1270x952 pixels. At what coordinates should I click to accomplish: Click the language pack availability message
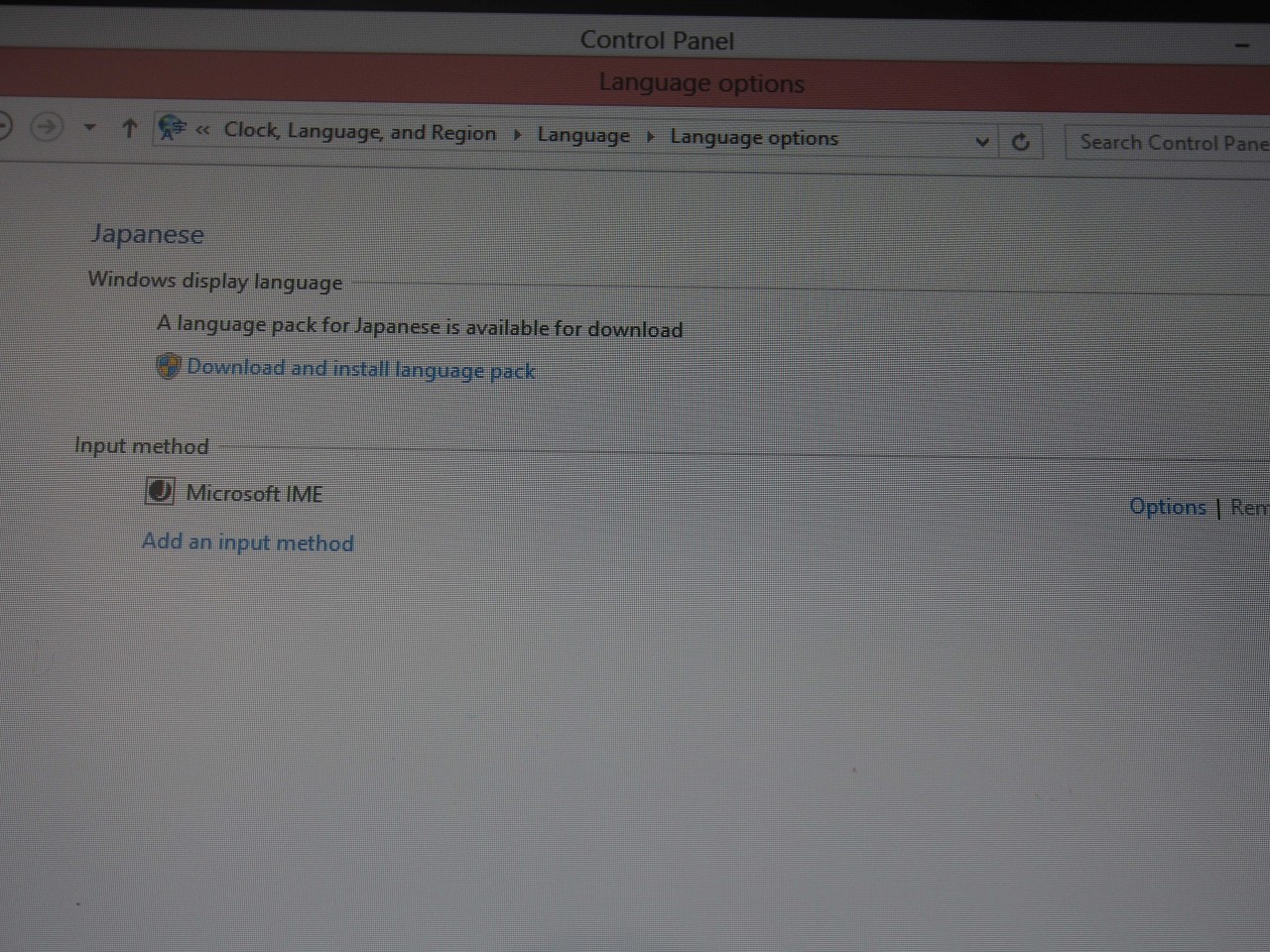click(x=420, y=326)
